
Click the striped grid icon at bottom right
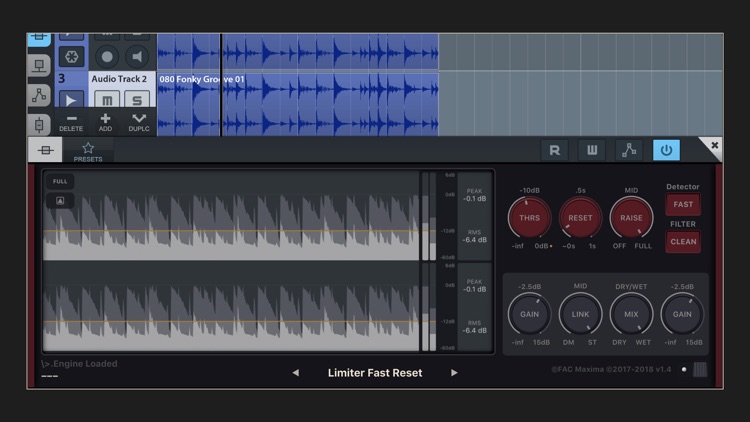[700, 369]
